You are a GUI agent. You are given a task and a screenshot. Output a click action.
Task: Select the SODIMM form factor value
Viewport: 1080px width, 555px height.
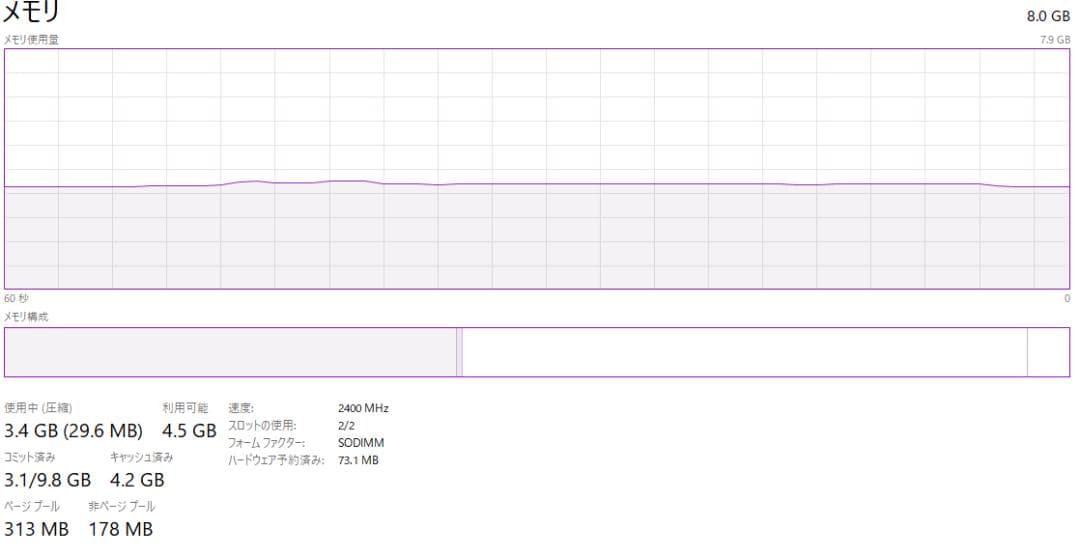coord(361,442)
